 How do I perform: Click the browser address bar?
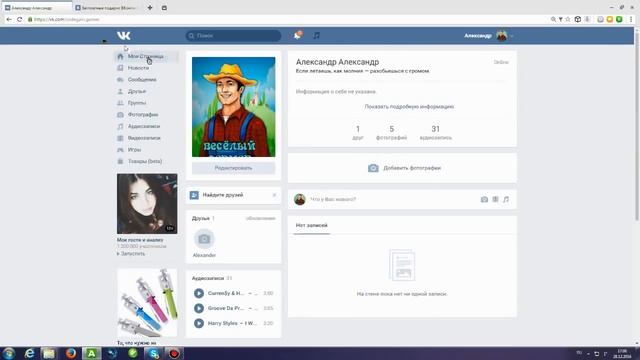(x=286, y=19)
